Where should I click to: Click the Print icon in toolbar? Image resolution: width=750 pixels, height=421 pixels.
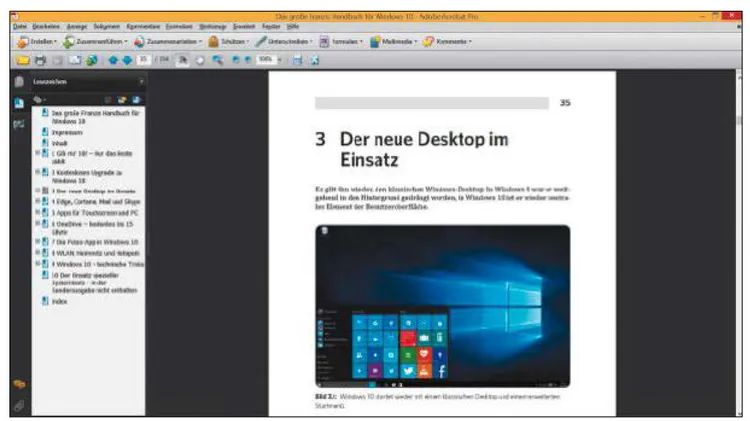(x=40, y=60)
